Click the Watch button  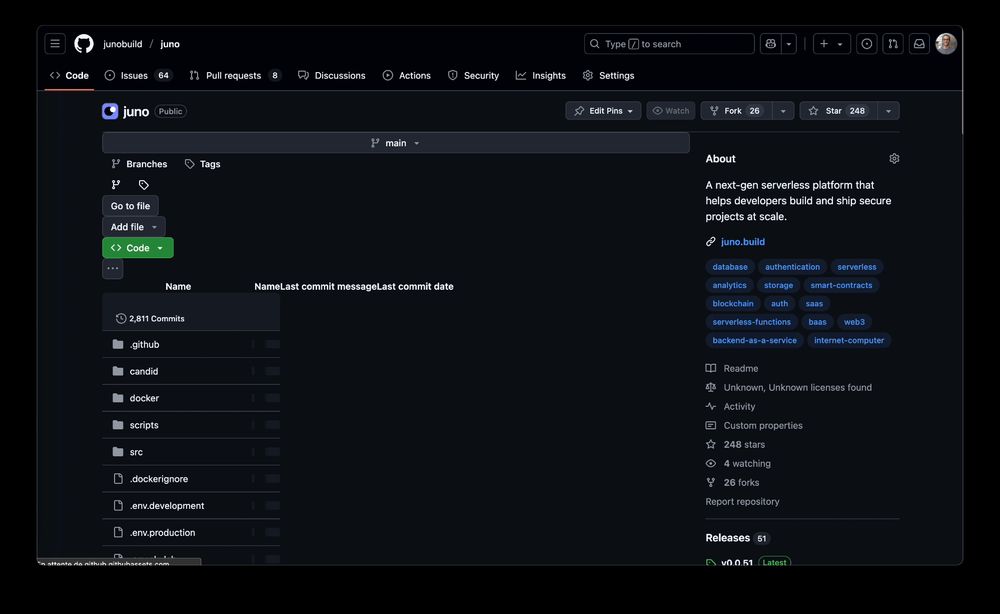(x=671, y=111)
